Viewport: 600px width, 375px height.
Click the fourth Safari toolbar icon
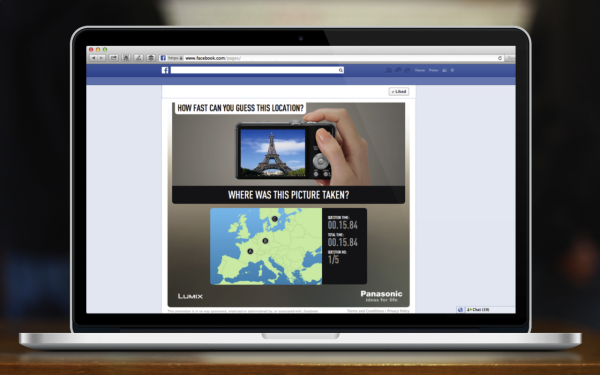click(x=126, y=58)
